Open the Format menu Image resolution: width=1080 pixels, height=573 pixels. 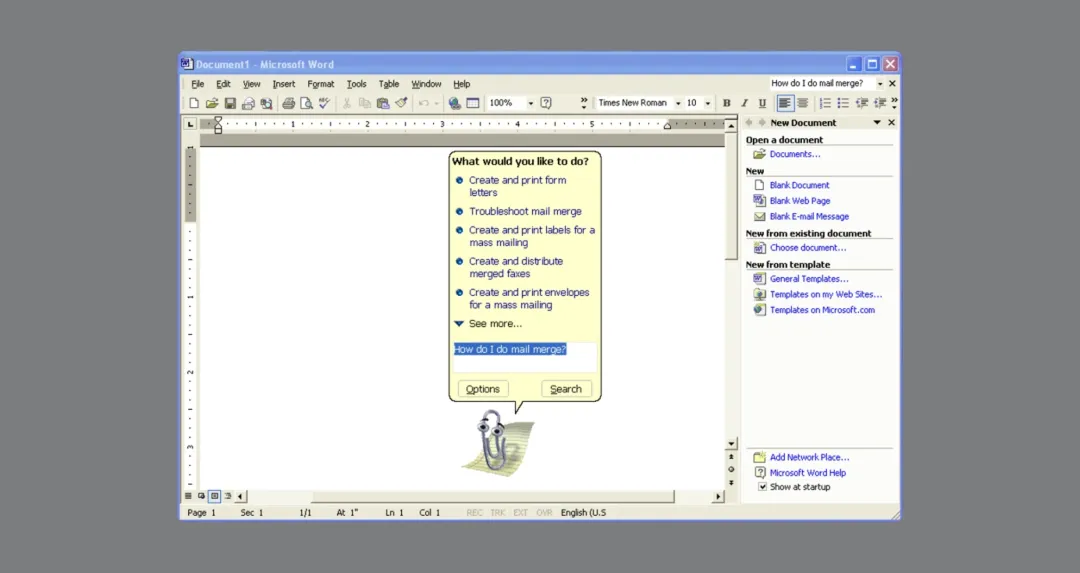click(320, 84)
